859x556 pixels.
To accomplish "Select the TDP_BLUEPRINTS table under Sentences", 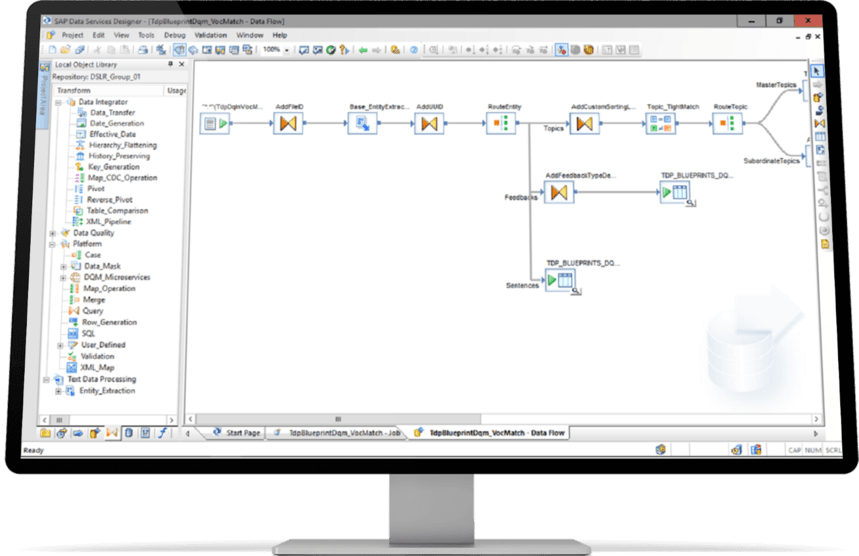I will pyautogui.click(x=560, y=282).
